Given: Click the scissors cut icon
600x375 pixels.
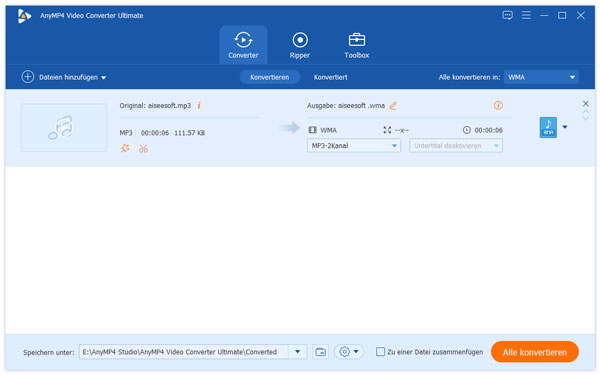Looking at the screenshot, I should [x=143, y=148].
